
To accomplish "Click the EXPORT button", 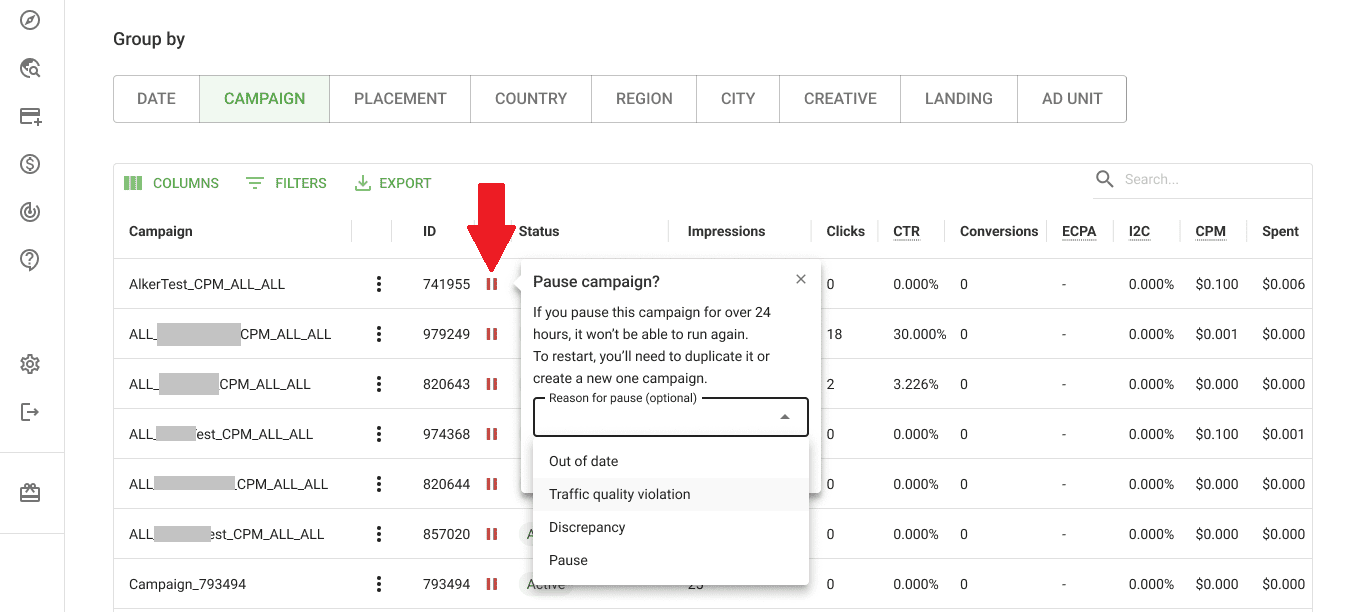I will (393, 183).
